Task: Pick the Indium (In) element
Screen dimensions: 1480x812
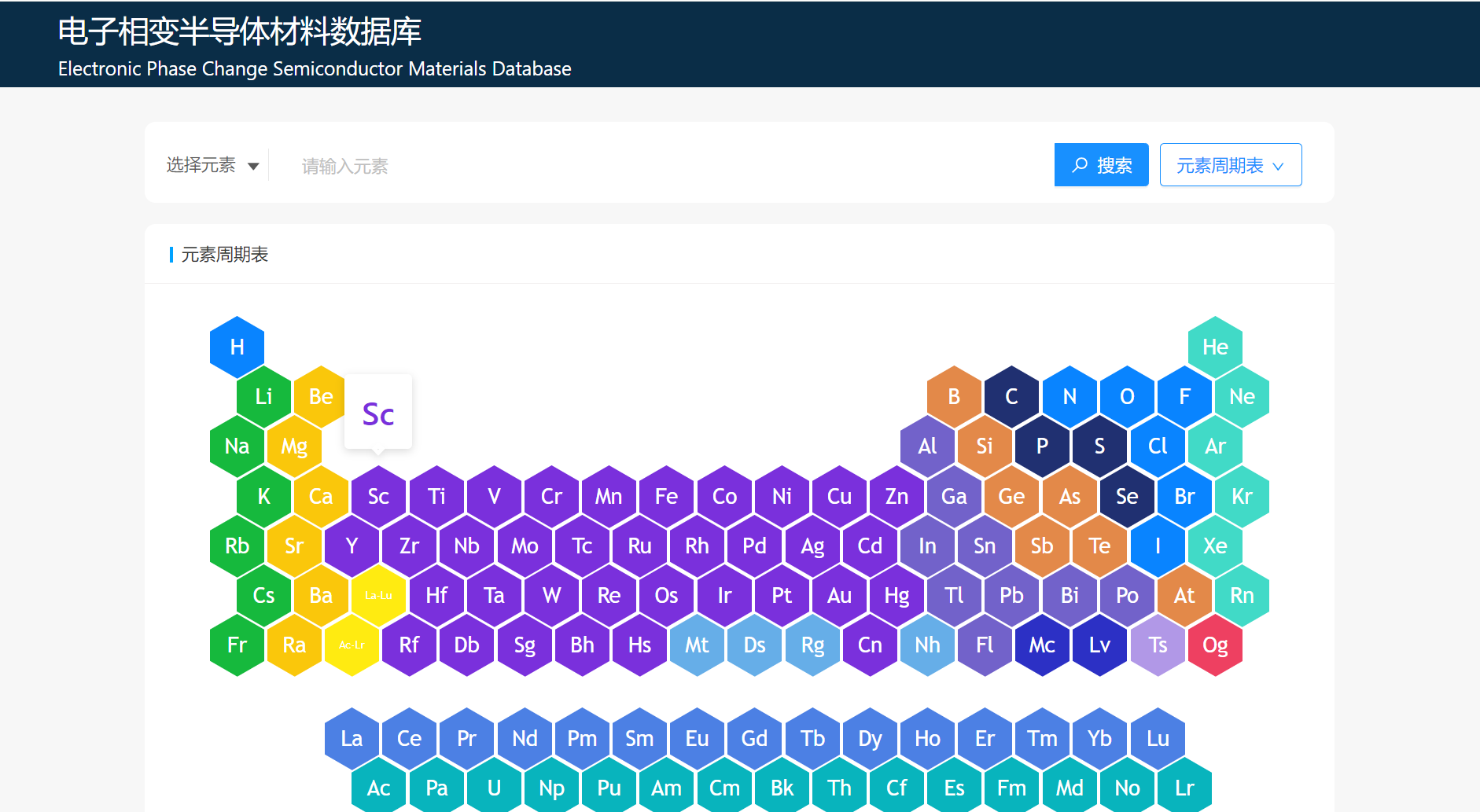Action: coord(927,546)
